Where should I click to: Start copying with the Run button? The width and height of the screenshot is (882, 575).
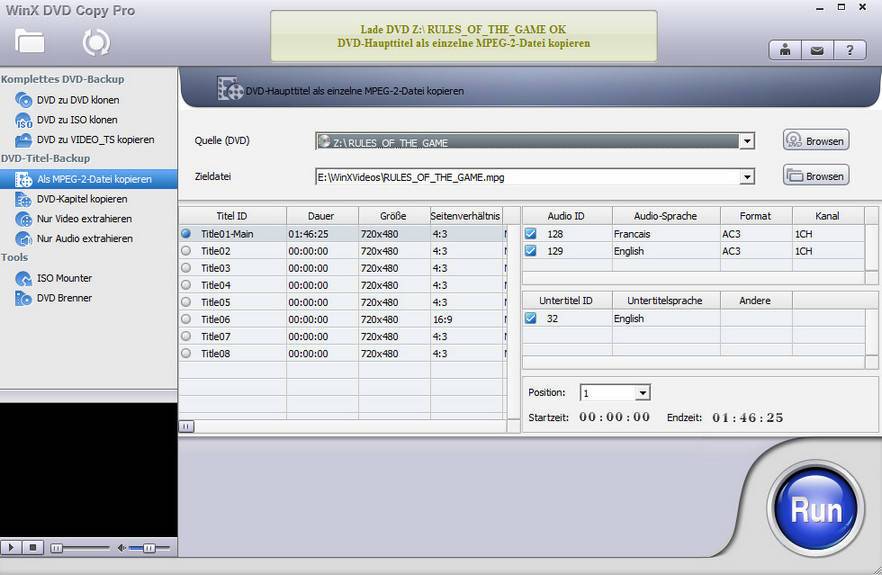[x=816, y=509]
